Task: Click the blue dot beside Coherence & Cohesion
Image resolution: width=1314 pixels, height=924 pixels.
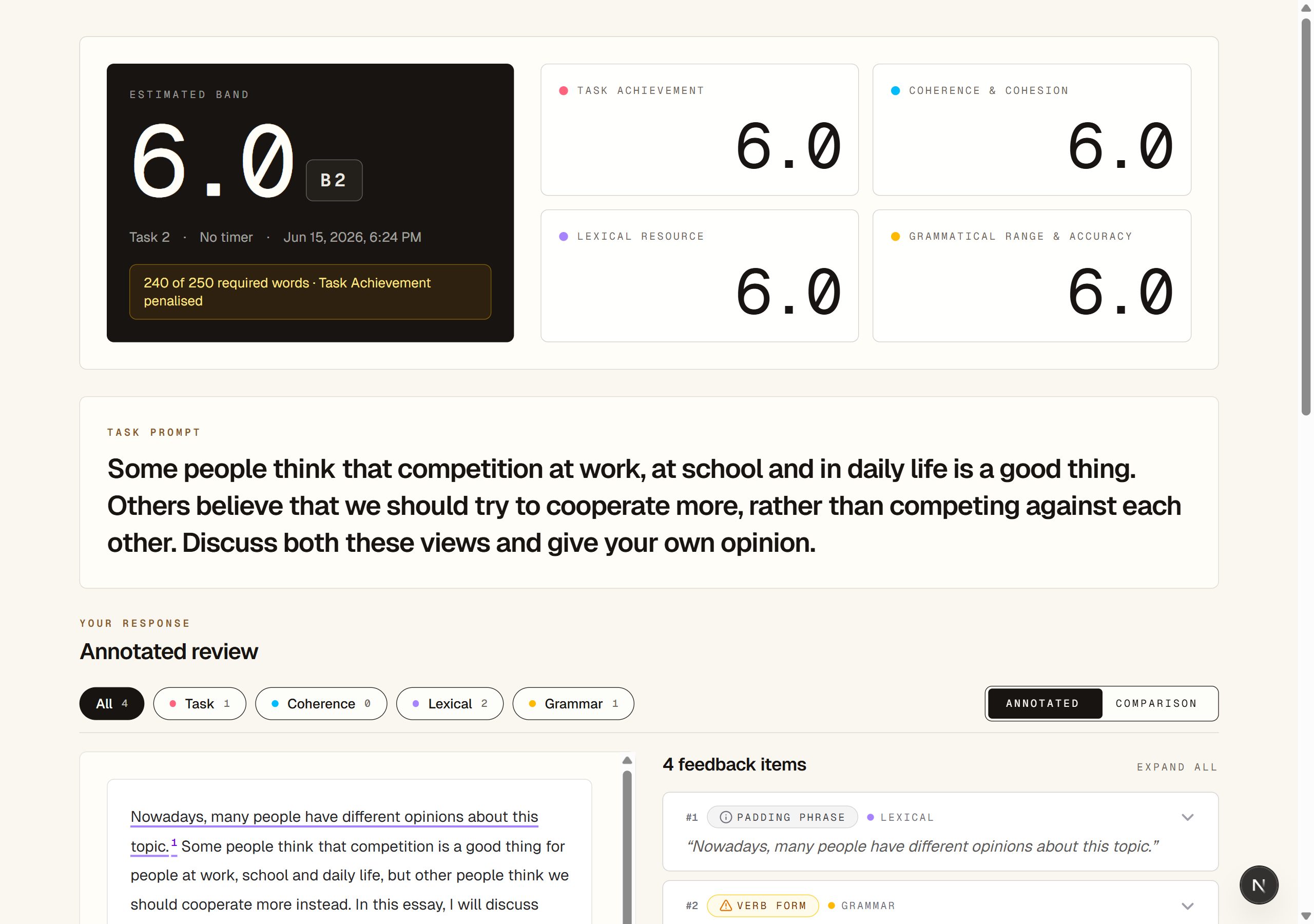Action: (x=895, y=90)
